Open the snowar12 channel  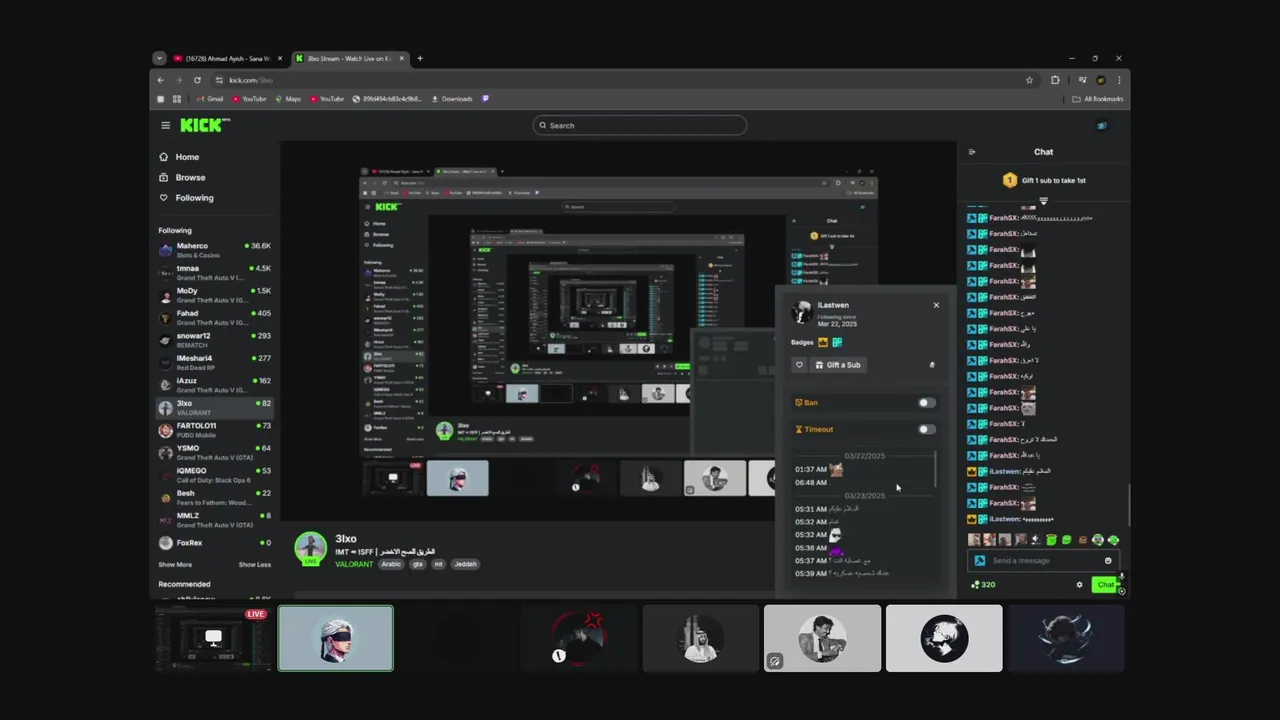[x=214, y=340]
